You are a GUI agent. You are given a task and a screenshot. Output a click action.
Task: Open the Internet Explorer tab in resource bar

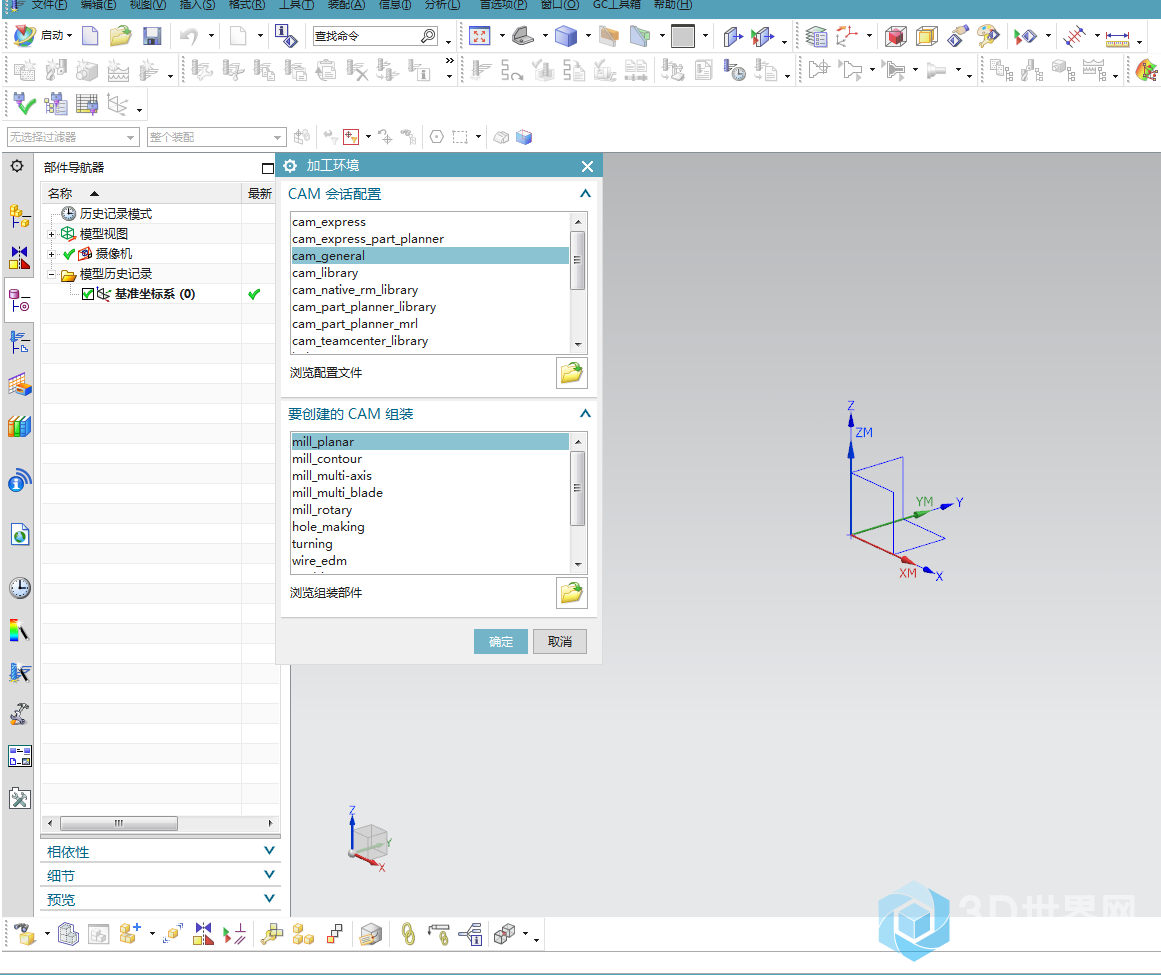20,535
